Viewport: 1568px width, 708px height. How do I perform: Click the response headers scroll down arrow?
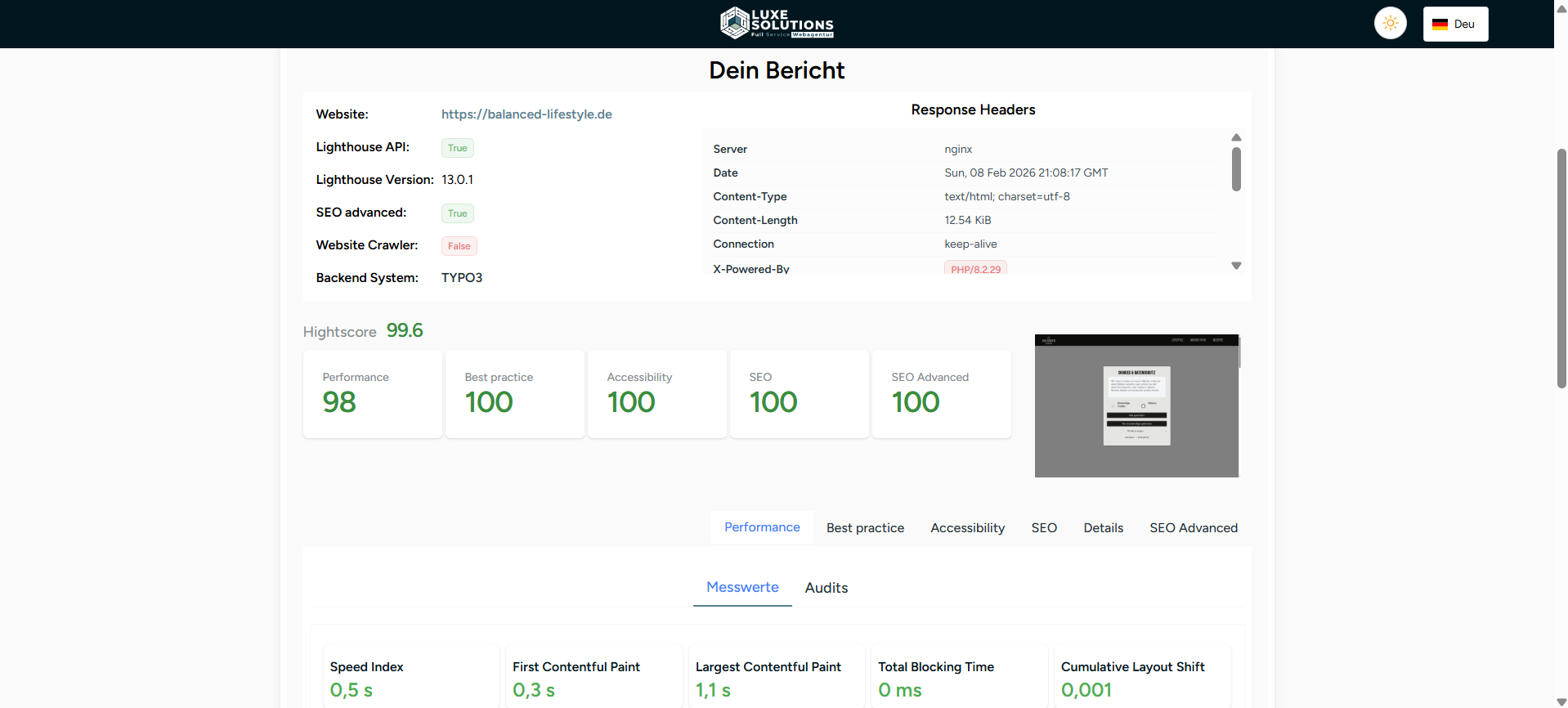pos(1236,266)
